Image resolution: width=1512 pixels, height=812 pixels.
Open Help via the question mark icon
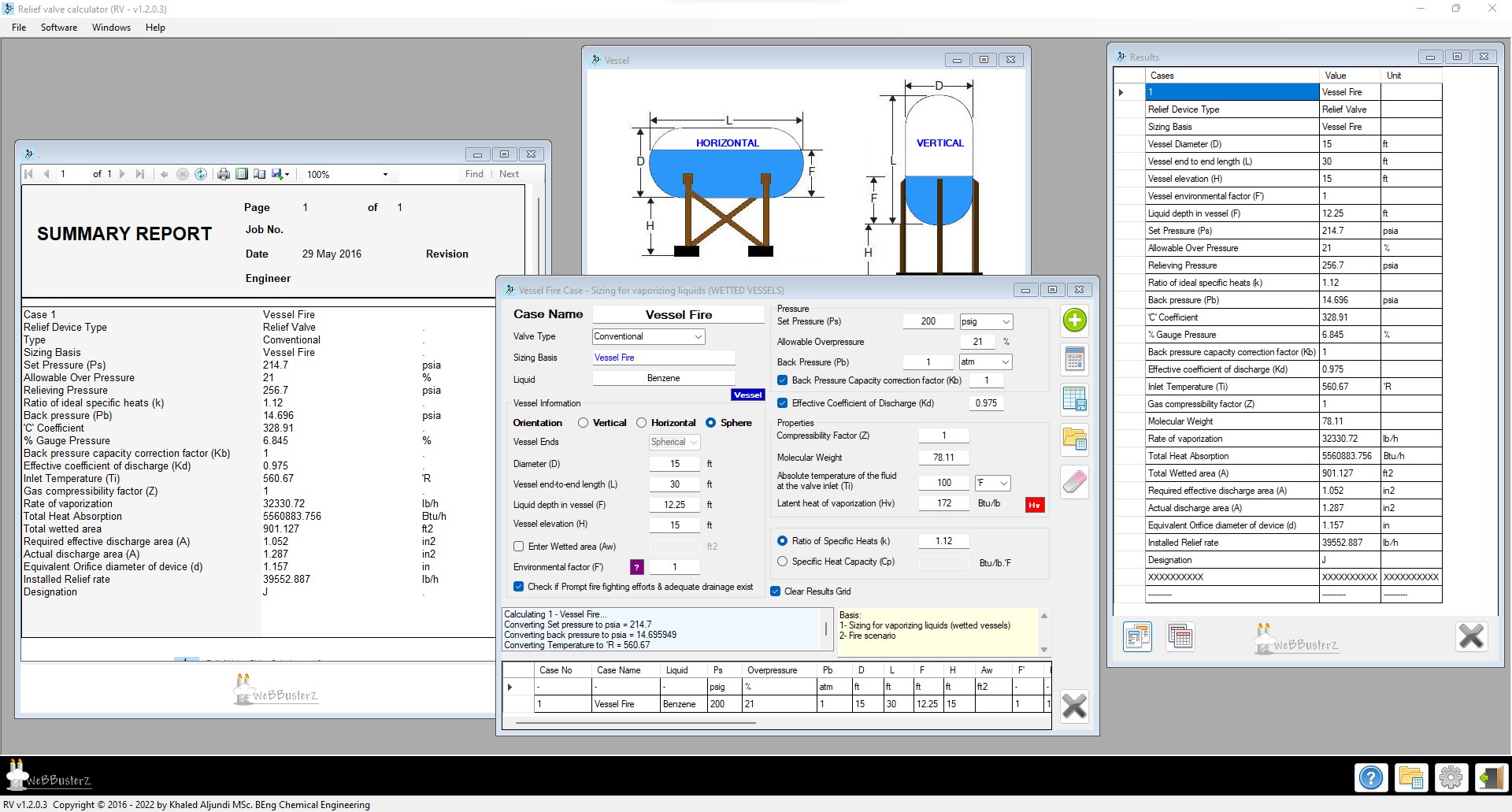coord(1371,777)
